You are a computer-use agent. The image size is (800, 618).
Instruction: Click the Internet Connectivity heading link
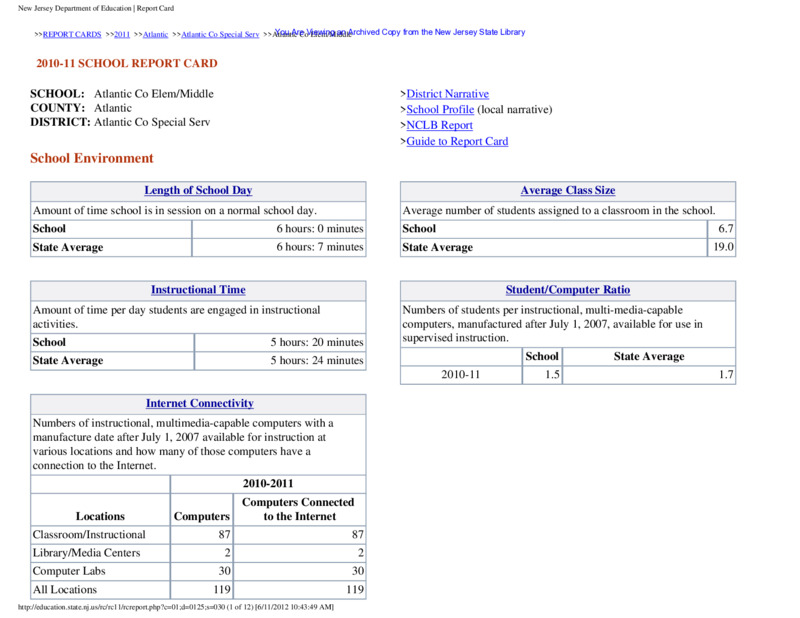(199, 404)
